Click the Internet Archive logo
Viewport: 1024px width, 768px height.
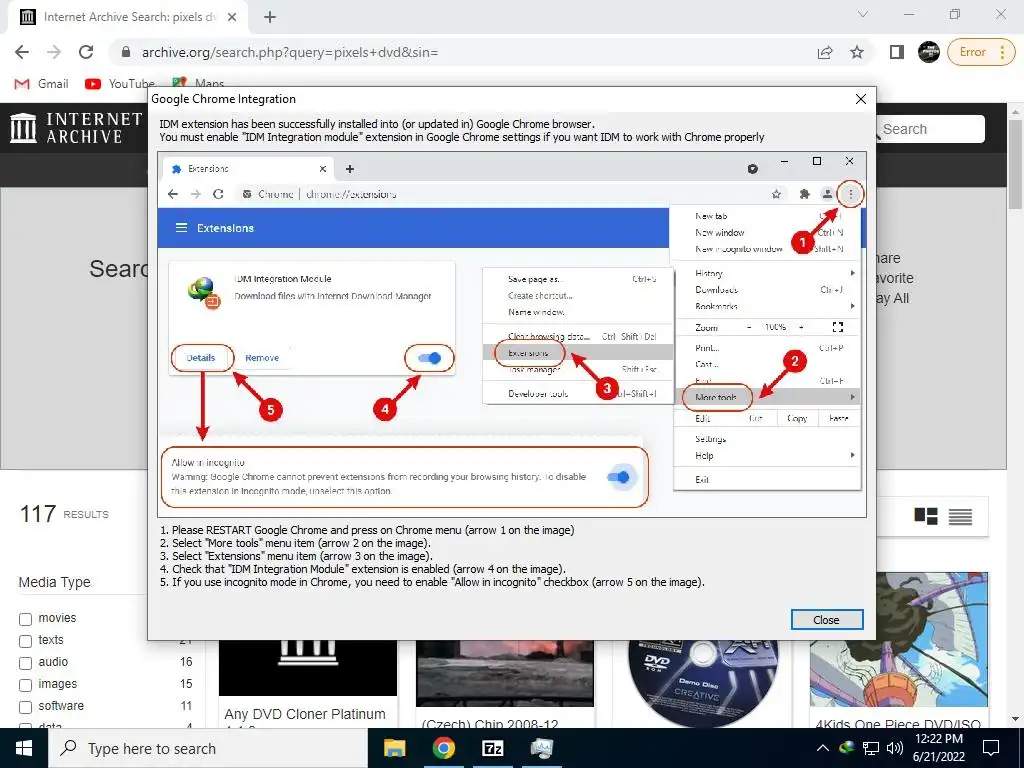click(76, 127)
